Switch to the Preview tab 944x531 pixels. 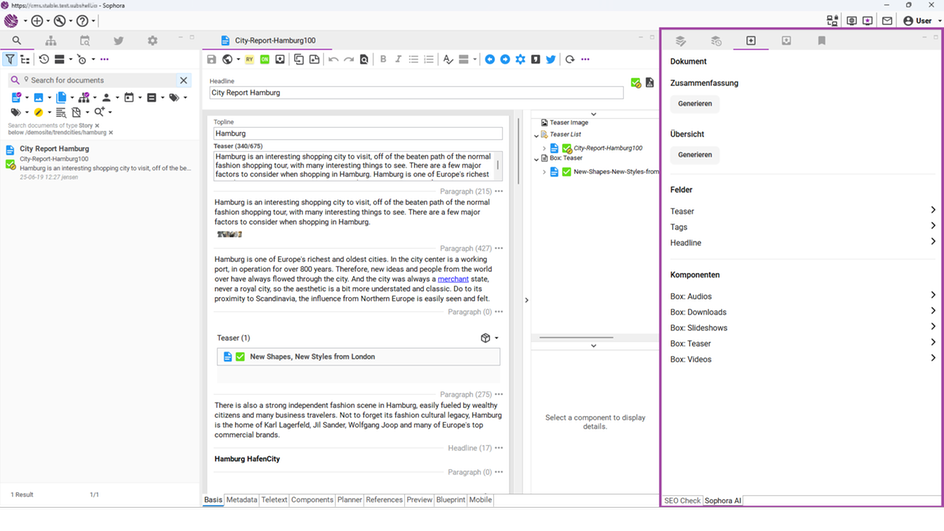(419, 500)
